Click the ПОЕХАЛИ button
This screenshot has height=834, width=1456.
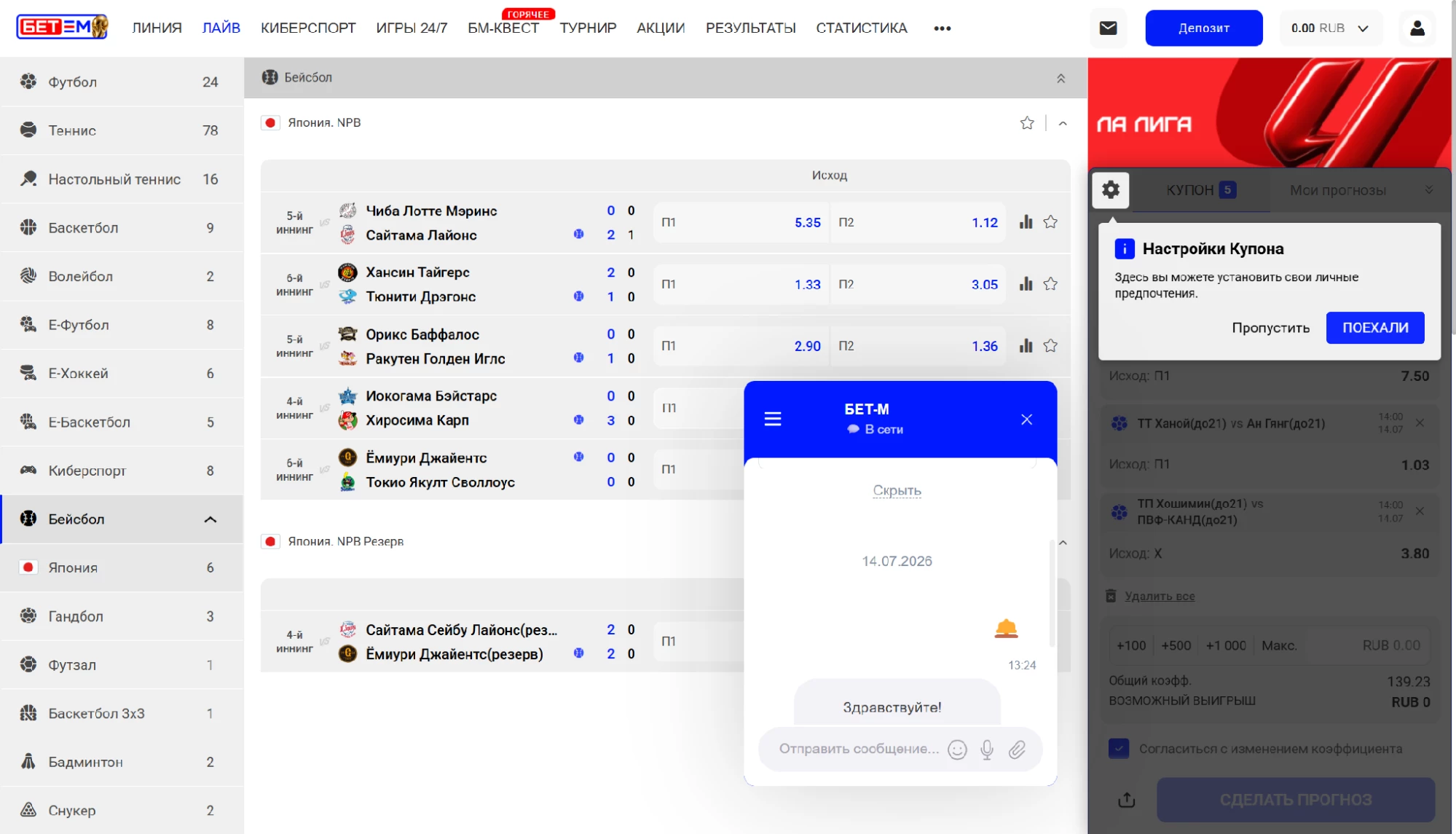coord(1374,328)
